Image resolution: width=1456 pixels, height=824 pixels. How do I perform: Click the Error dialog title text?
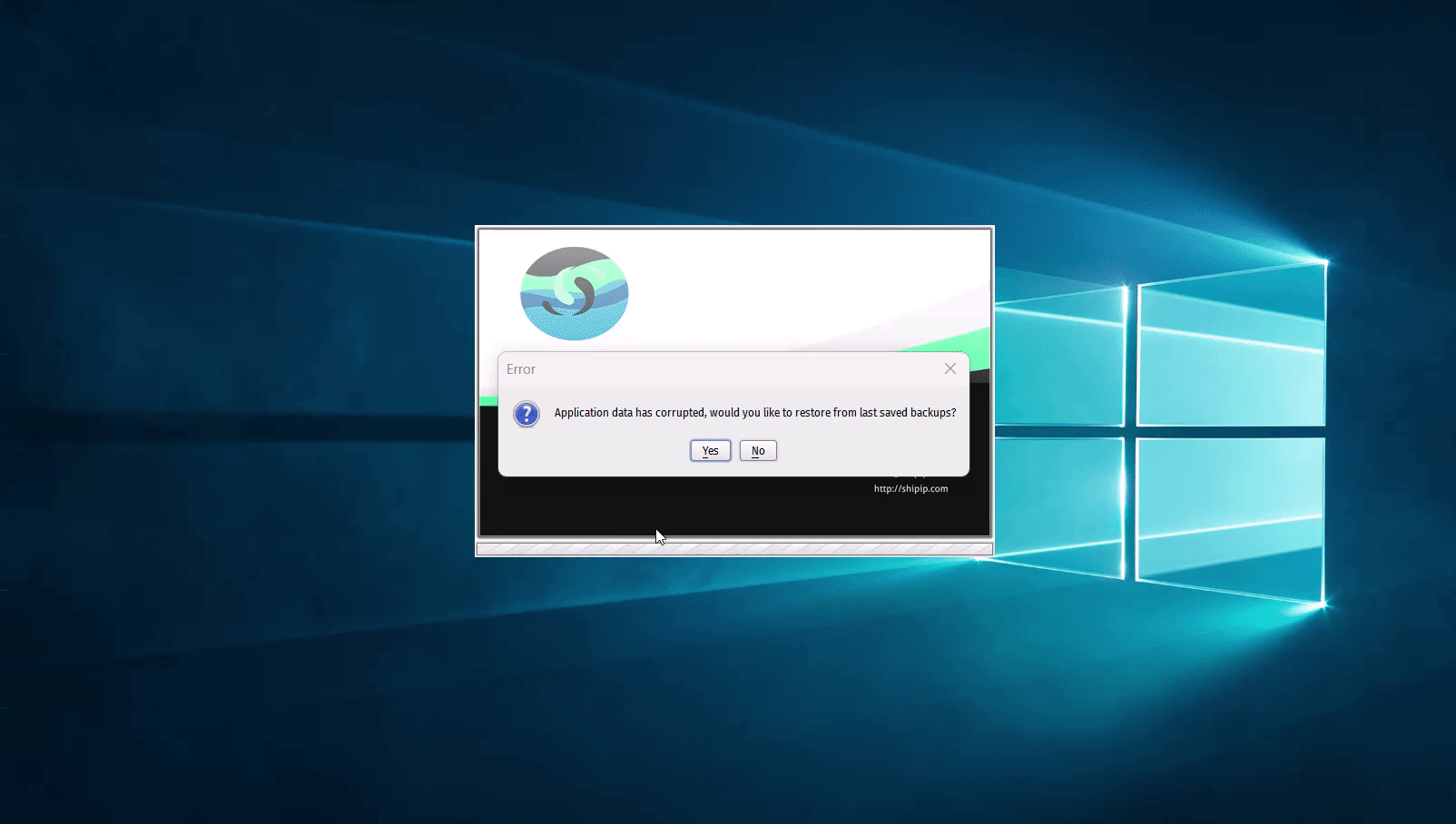click(521, 369)
